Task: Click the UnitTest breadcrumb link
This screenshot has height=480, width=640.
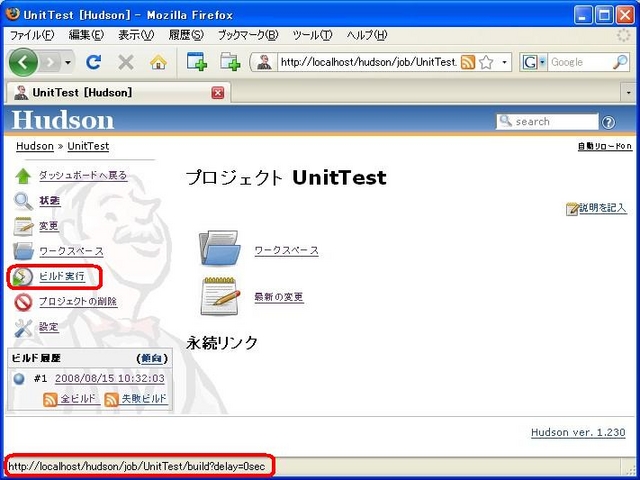Action: 88,146
